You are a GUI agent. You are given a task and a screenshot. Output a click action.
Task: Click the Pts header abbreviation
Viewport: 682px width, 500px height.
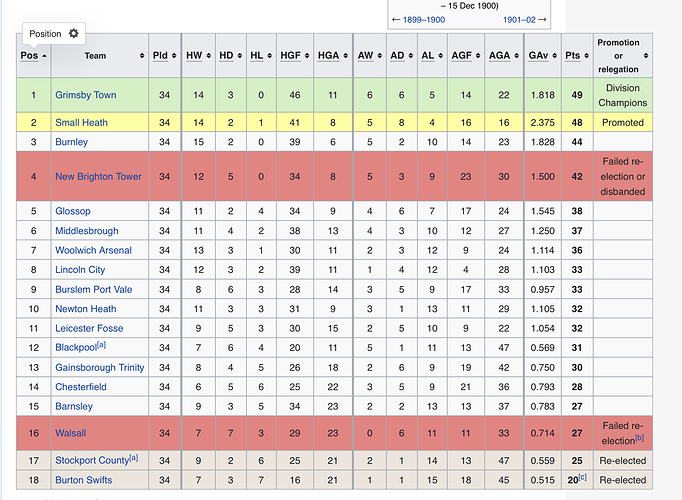(x=572, y=56)
